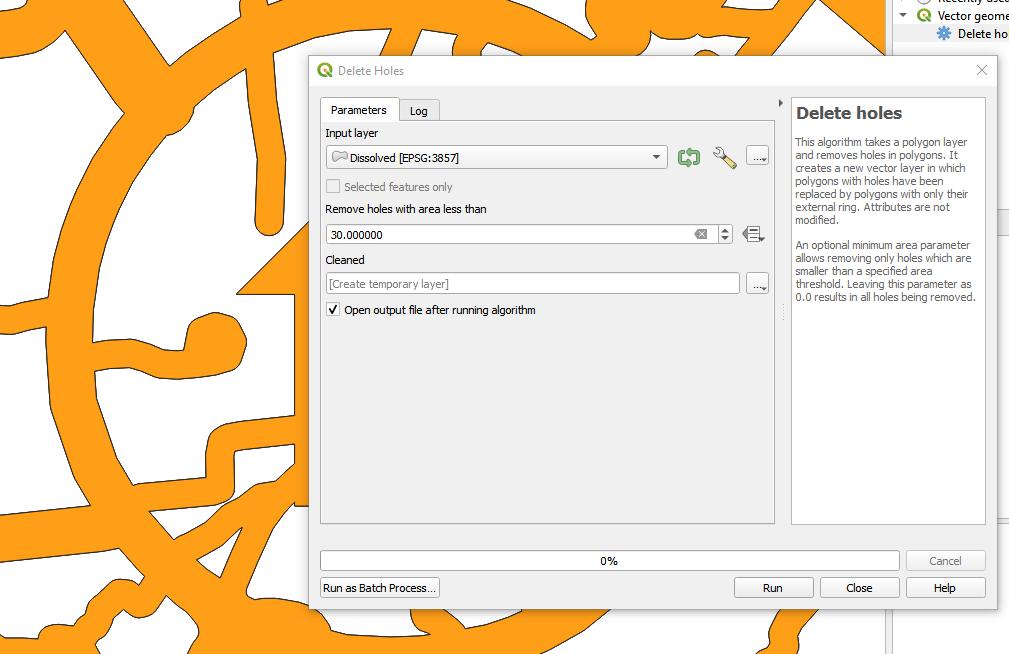Open Cleaned output browse ellipsis button

click(758, 284)
